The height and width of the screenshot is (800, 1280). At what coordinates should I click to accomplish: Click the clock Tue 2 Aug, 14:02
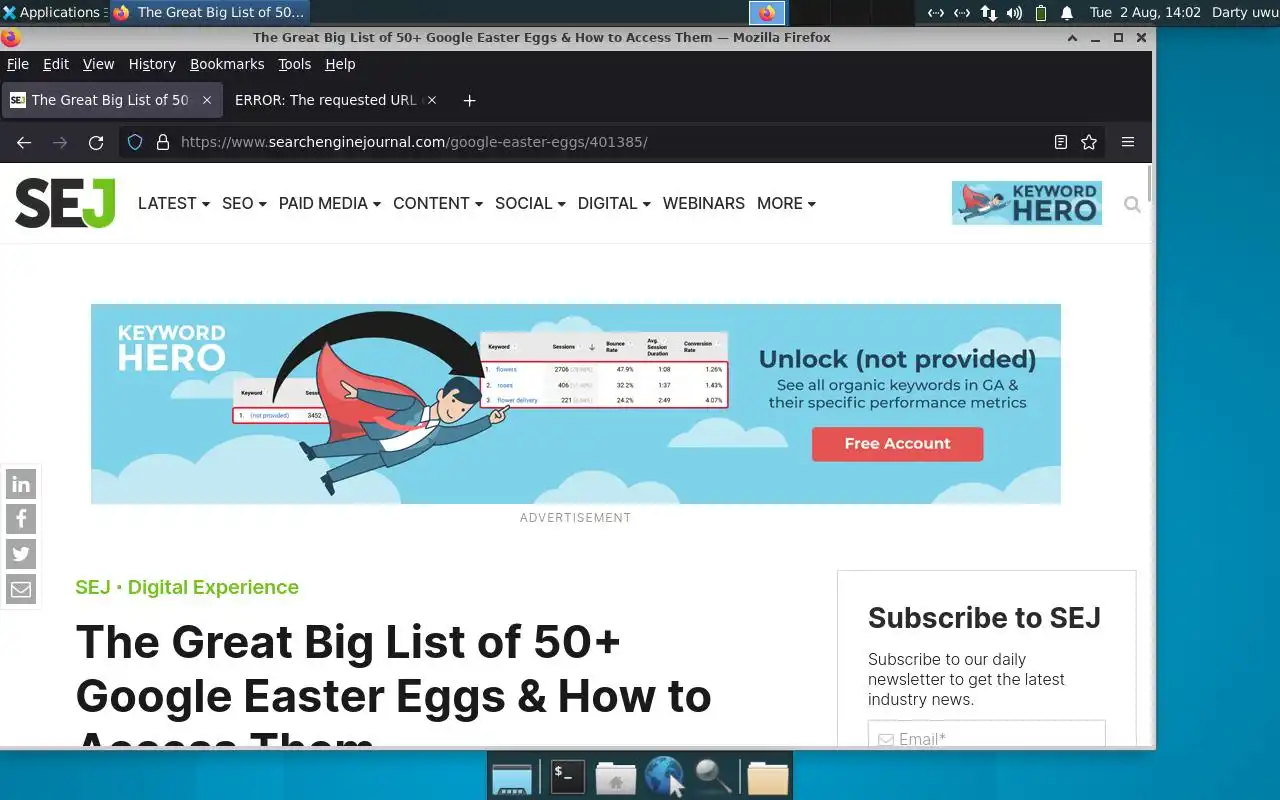pyautogui.click(x=1145, y=13)
